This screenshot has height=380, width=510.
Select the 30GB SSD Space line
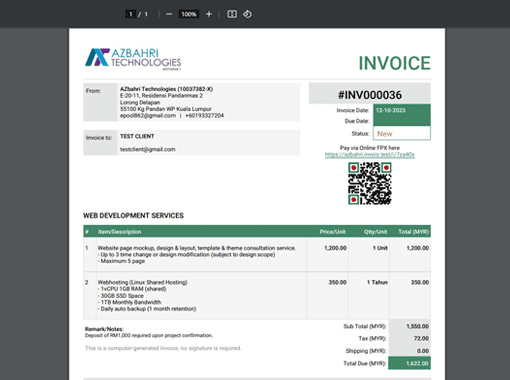coord(121,296)
